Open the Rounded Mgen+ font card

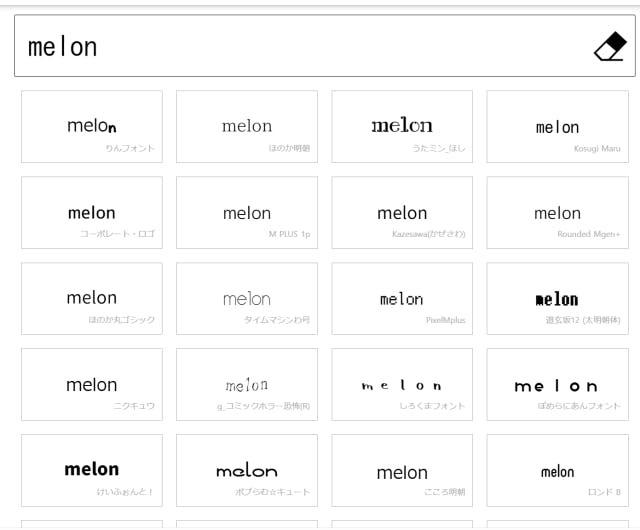click(557, 213)
